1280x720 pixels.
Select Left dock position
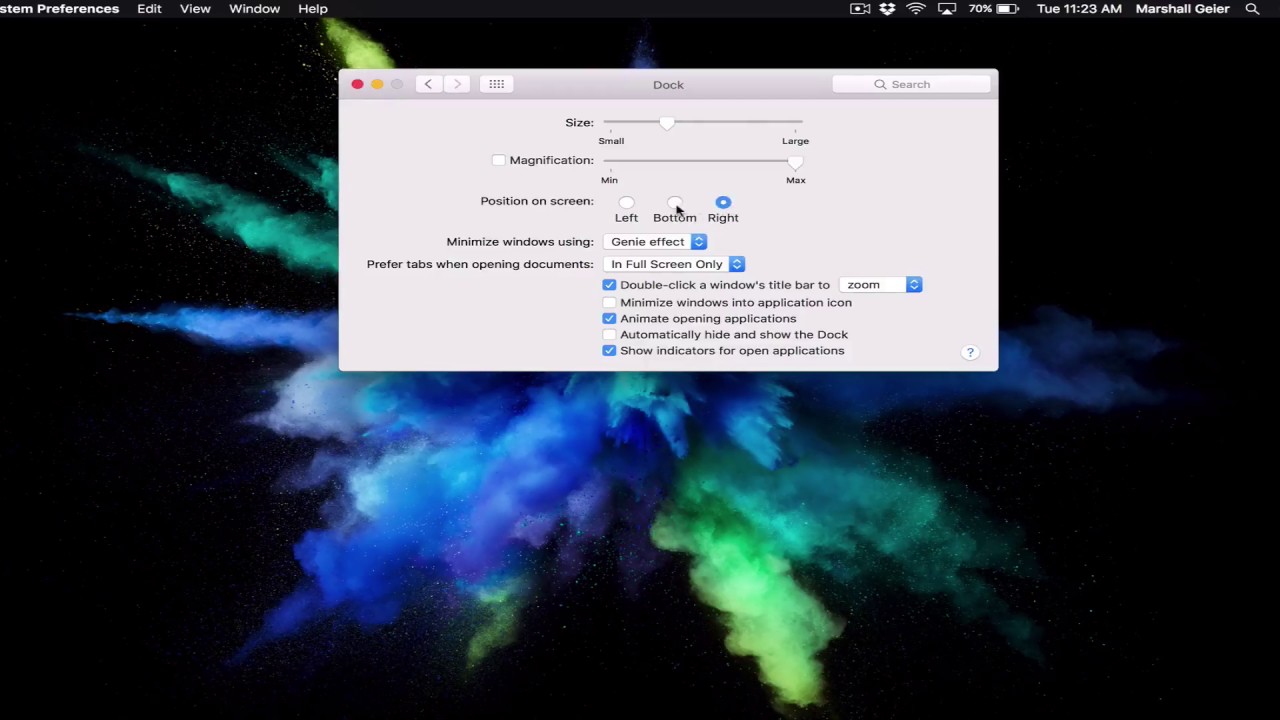click(x=626, y=202)
